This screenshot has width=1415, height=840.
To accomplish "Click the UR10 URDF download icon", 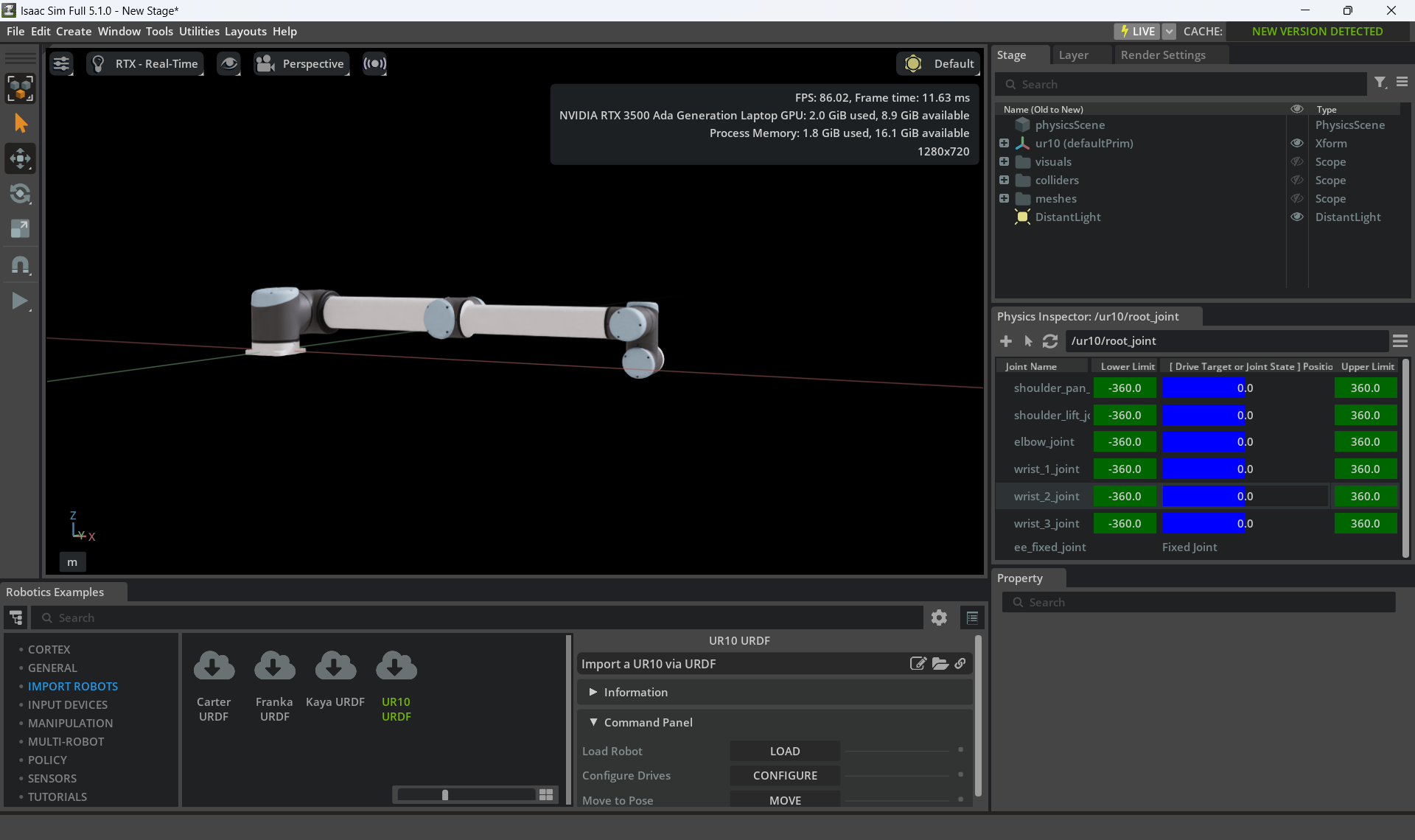I will pyautogui.click(x=396, y=666).
